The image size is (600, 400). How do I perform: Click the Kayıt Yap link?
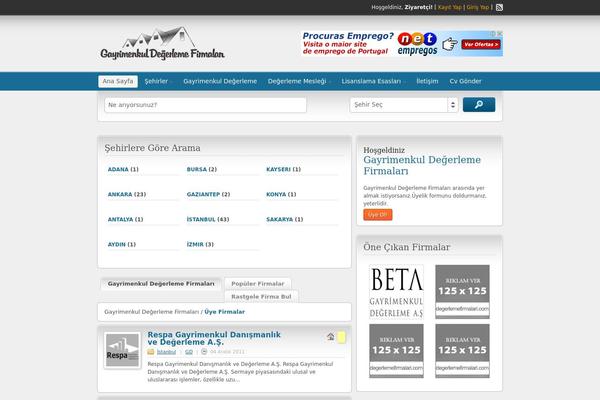coord(450,7)
